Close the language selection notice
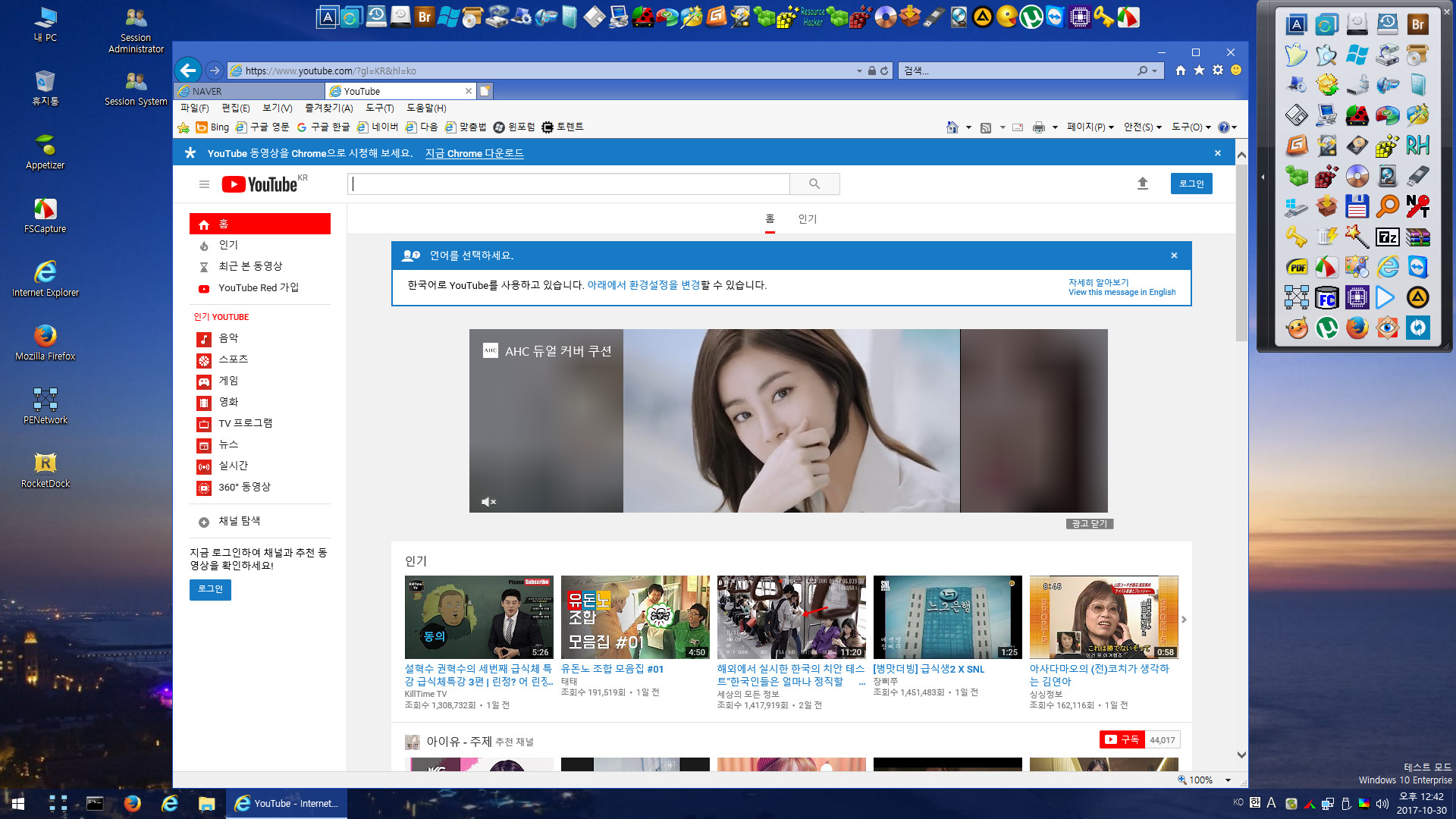The image size is (1456, 819). point(1174,256)
